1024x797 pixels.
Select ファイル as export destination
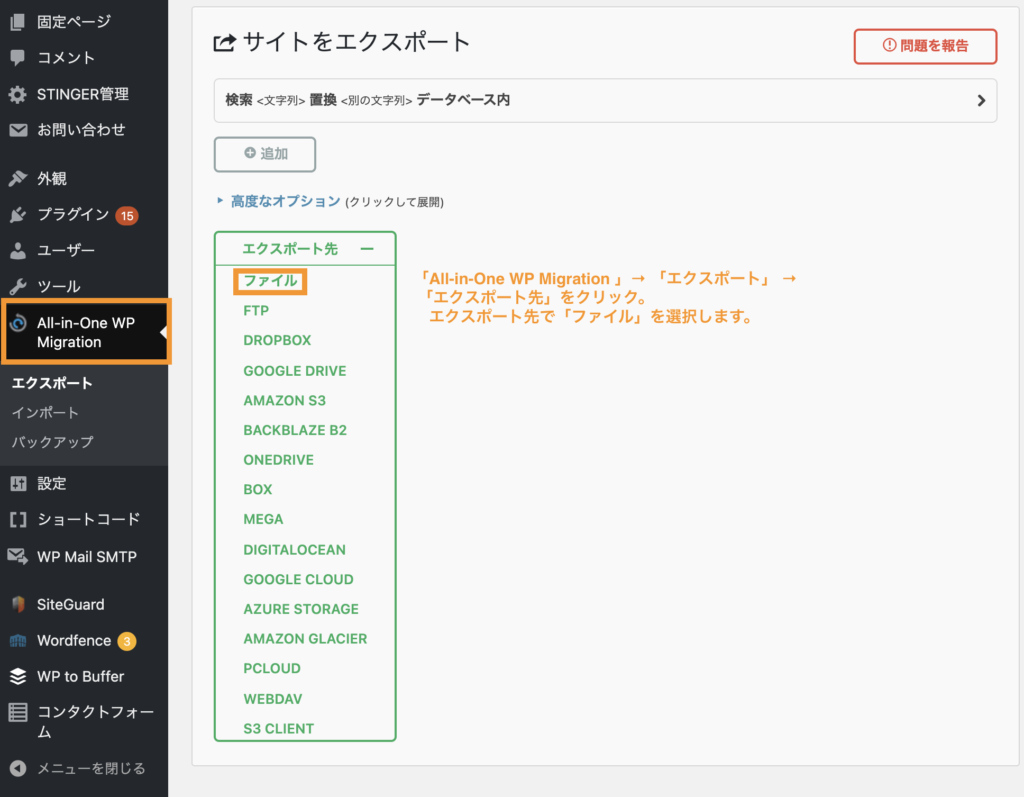pyautogui.click(x=270, y=281)
